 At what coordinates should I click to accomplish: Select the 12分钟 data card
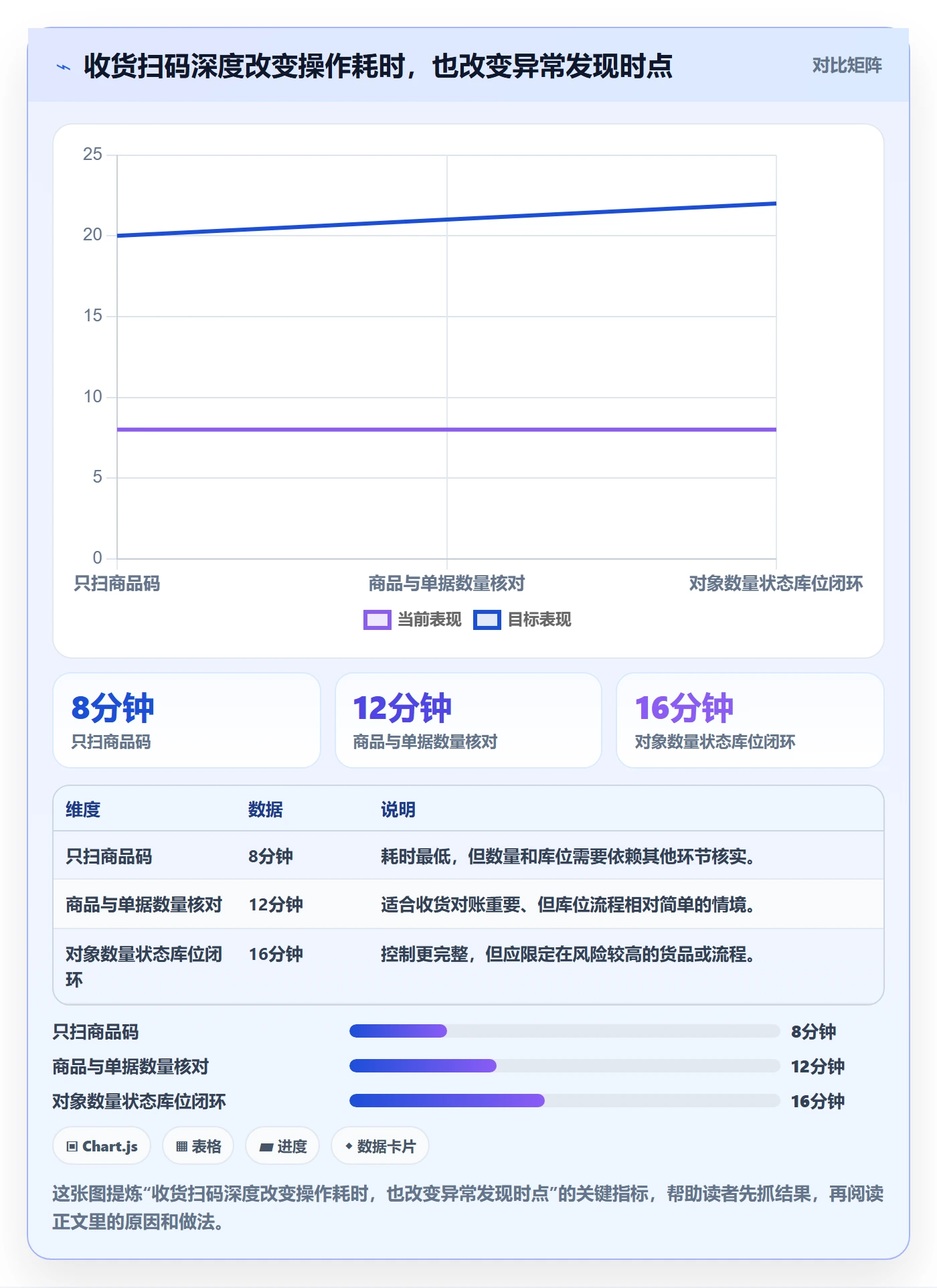click(468, 720)
